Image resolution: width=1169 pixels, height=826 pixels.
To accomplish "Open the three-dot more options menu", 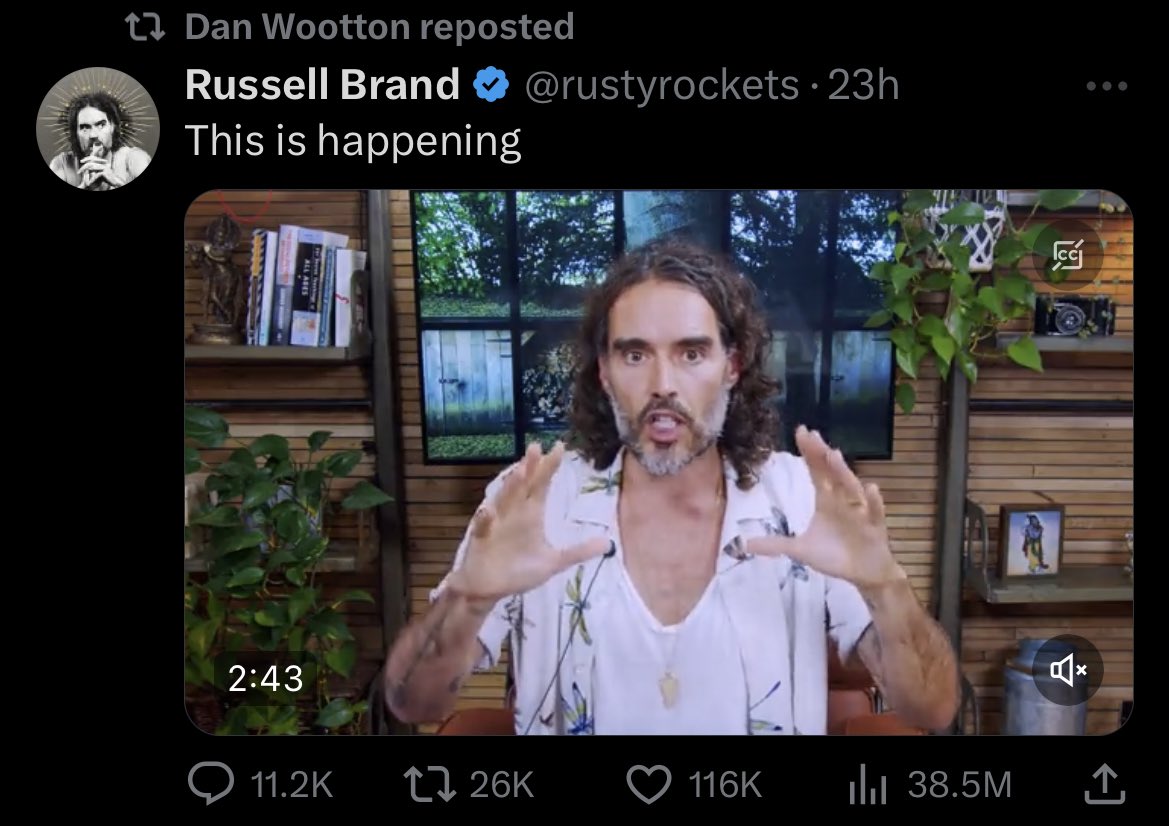I will pos(1106,87).
